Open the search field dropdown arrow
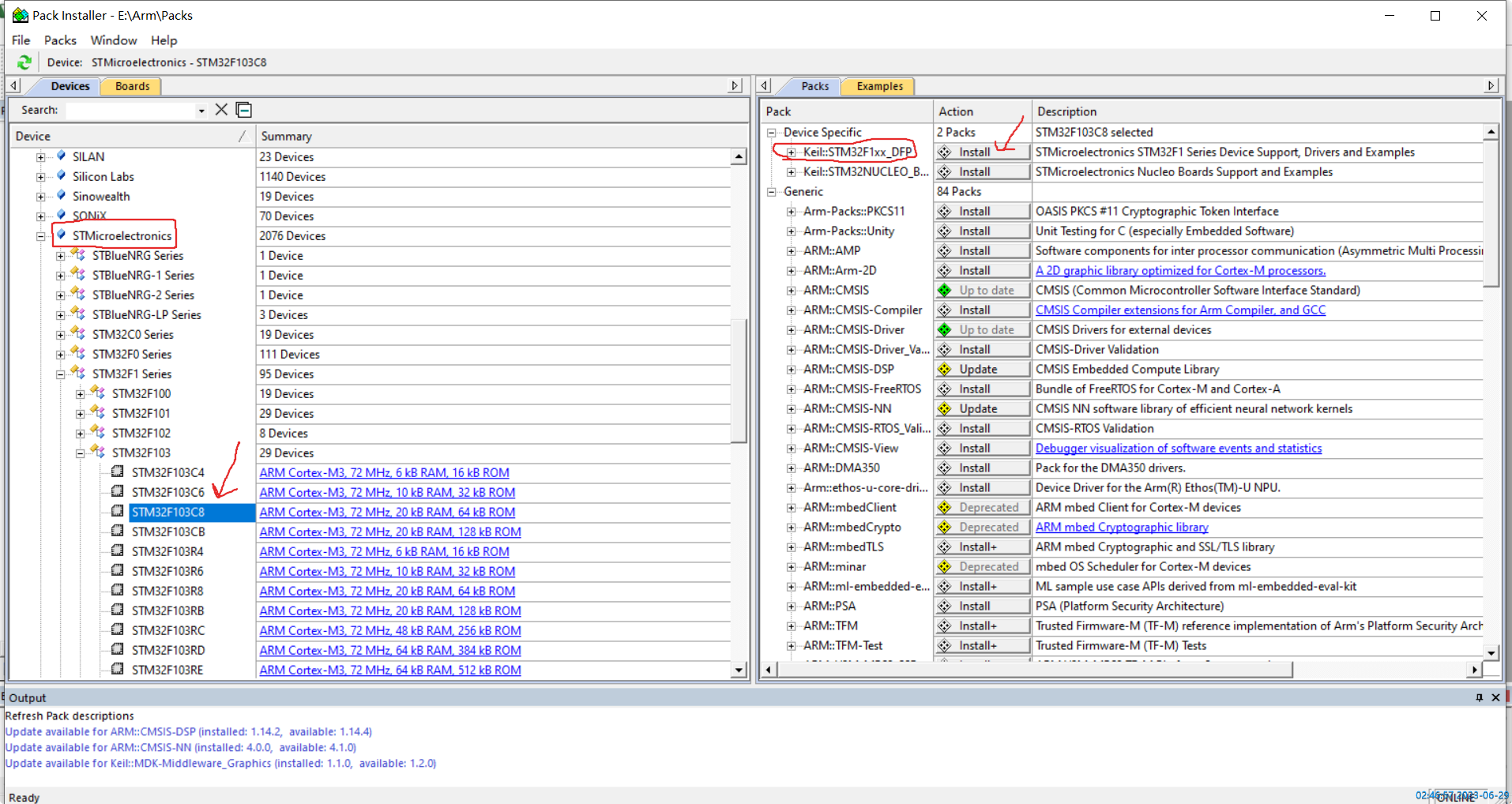 pos(201,111)
